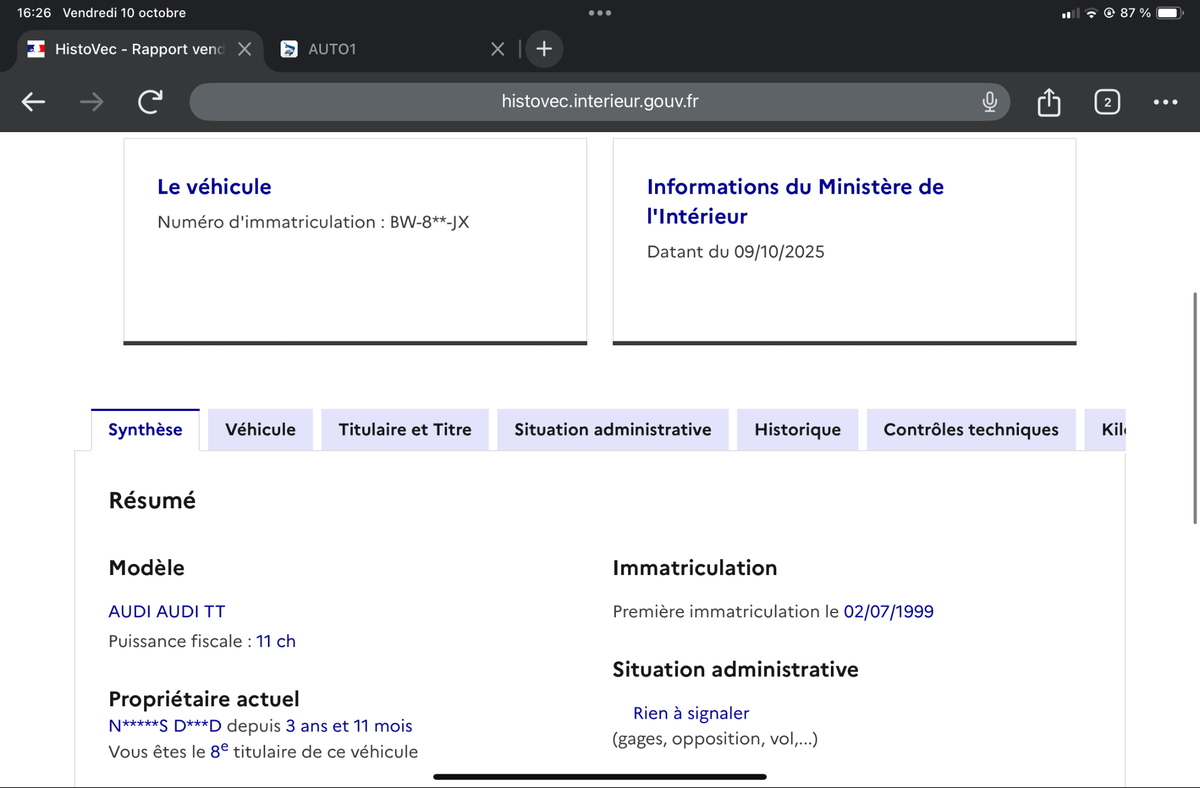This screenshot has width=1200, height=788.
Task: Open a new tab with plus button
Action: pos(543,49)
